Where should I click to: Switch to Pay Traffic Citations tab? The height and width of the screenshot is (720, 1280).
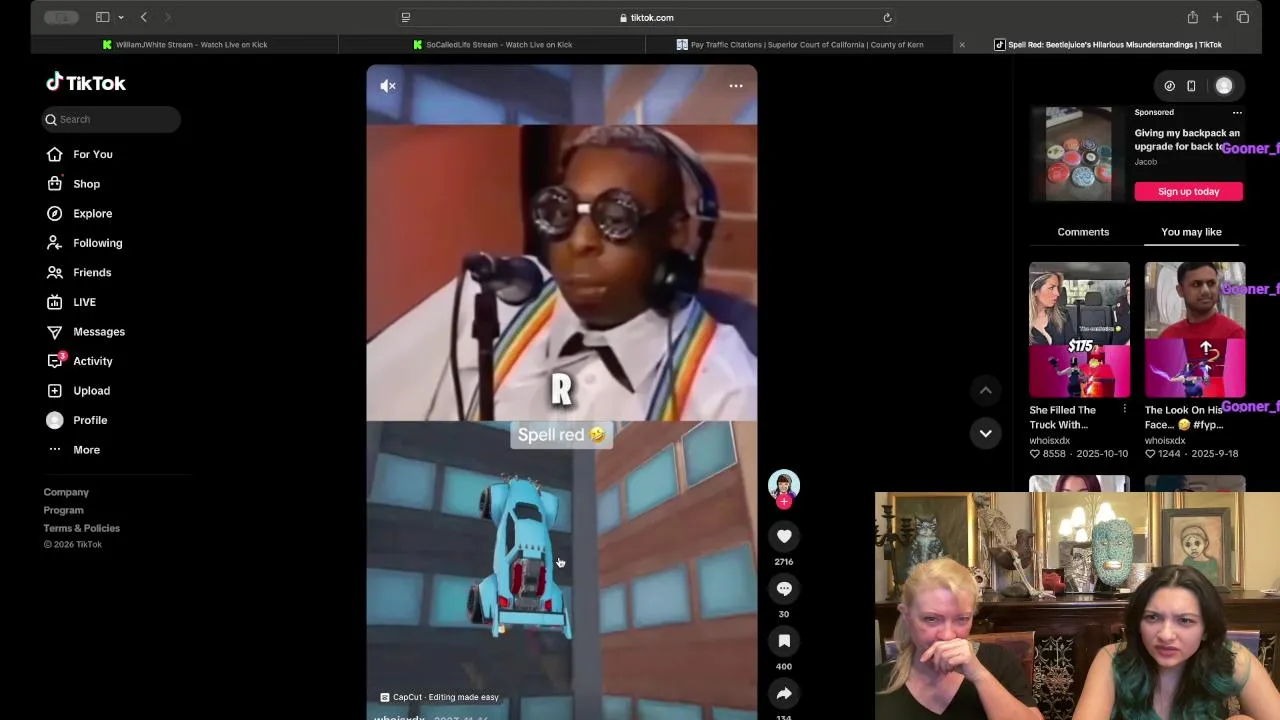(x=800, y=45)
